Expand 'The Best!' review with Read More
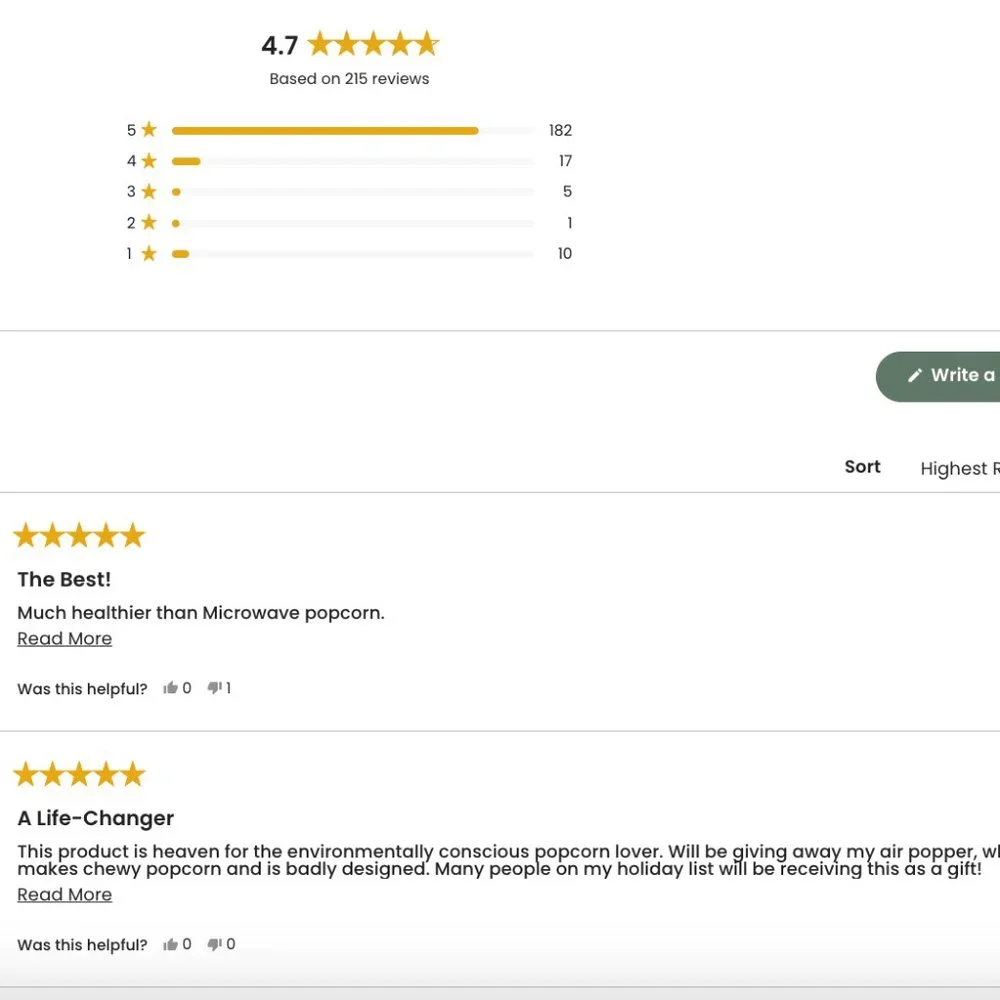 64,638
